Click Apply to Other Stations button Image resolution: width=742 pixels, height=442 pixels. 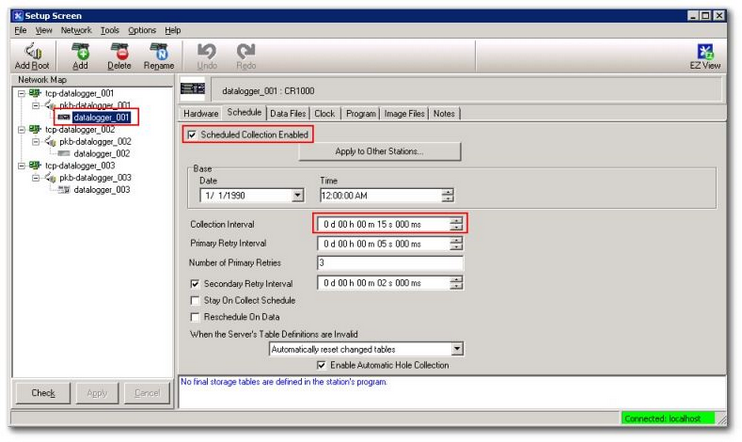click(378, 152)
